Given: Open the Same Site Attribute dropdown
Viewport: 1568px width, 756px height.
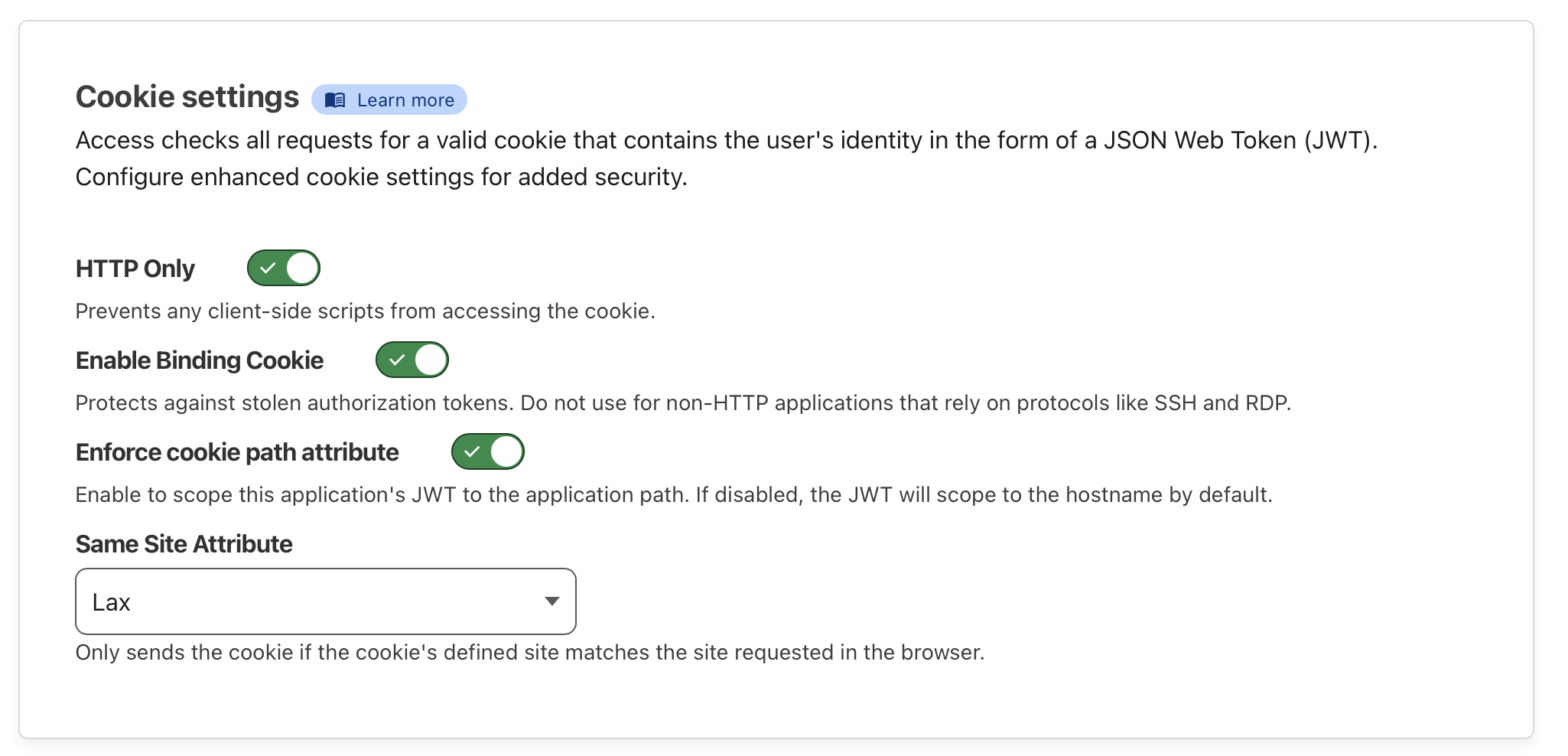Looking at the screenshot, I should point(326,601).
